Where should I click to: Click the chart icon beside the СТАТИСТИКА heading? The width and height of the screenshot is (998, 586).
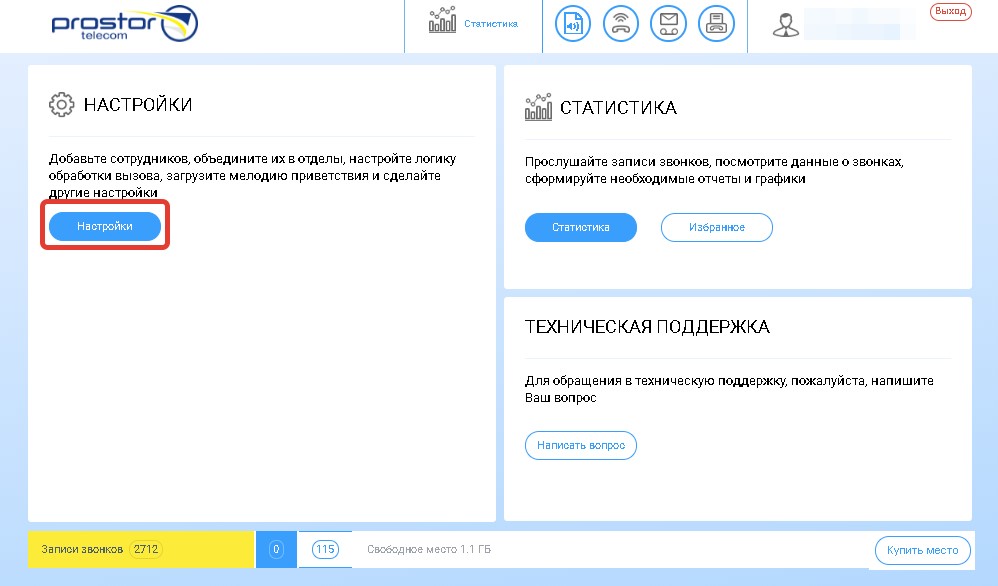(x=538, y=107)
